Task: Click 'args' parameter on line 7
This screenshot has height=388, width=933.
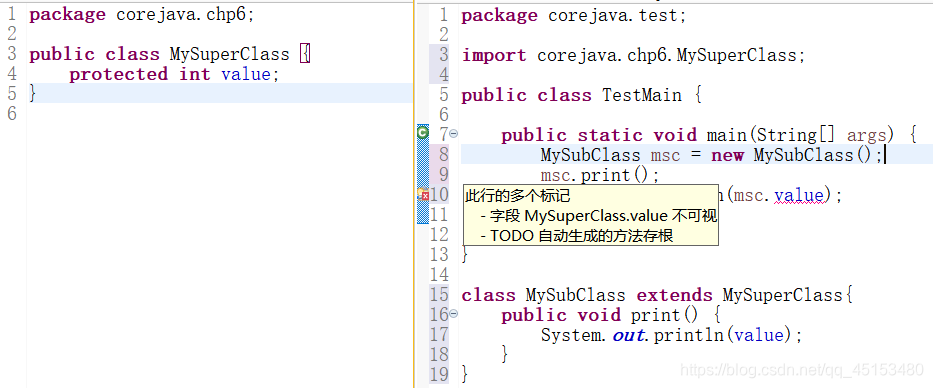Action: 866,135
